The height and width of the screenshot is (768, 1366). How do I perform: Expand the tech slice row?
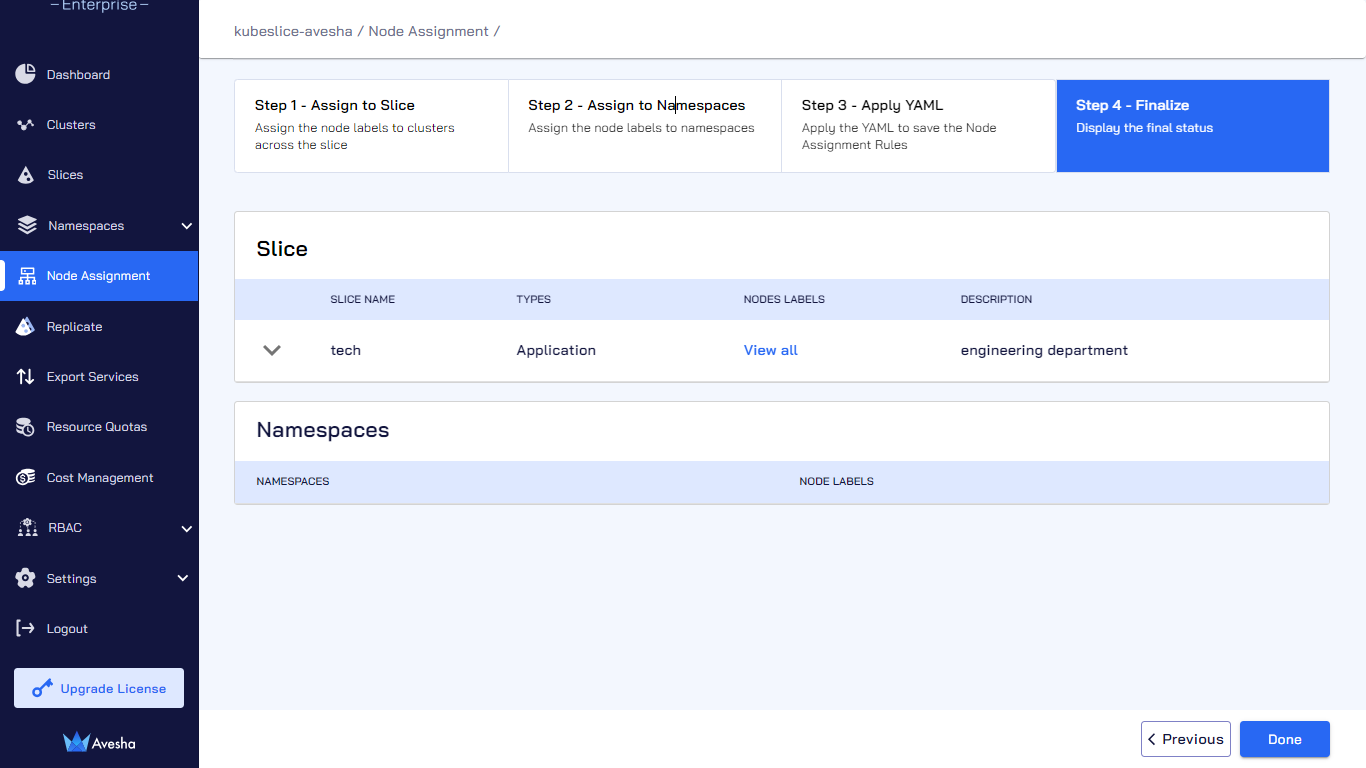[271, 350]
